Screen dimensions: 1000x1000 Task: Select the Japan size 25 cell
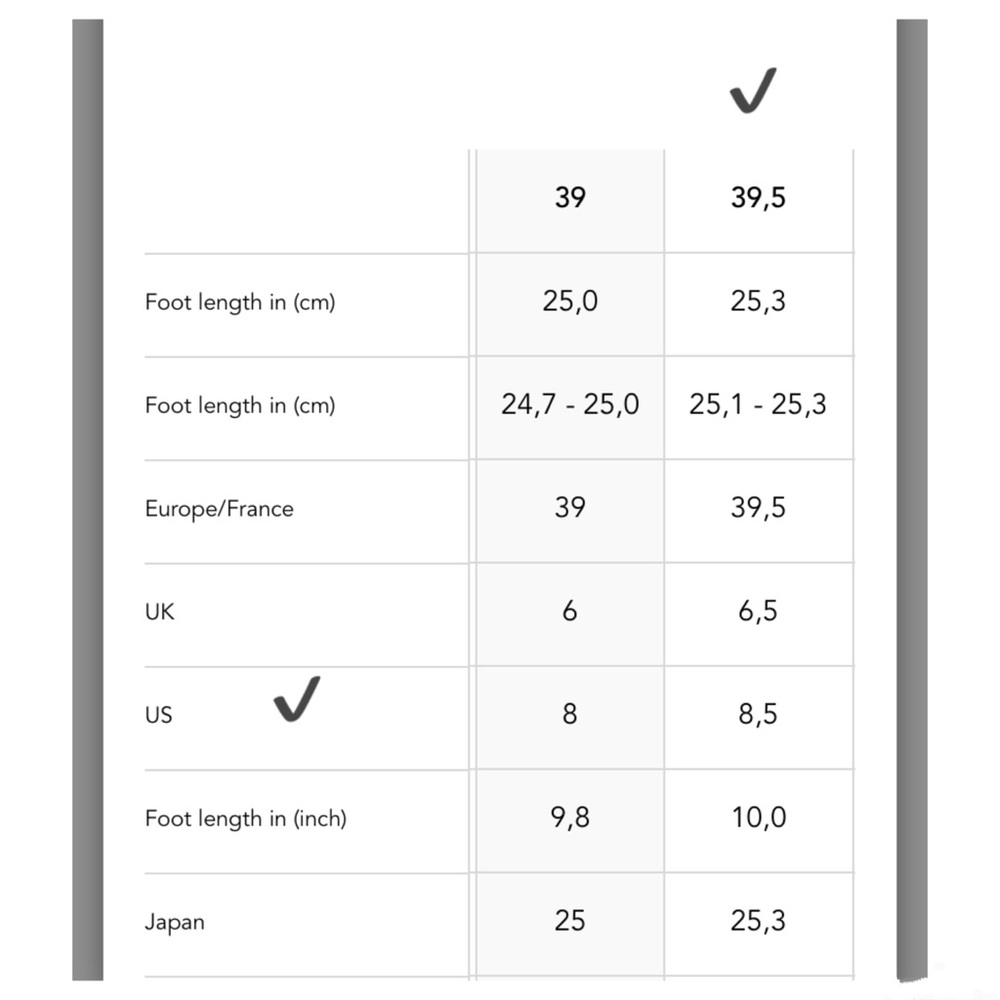coord(569,921)
